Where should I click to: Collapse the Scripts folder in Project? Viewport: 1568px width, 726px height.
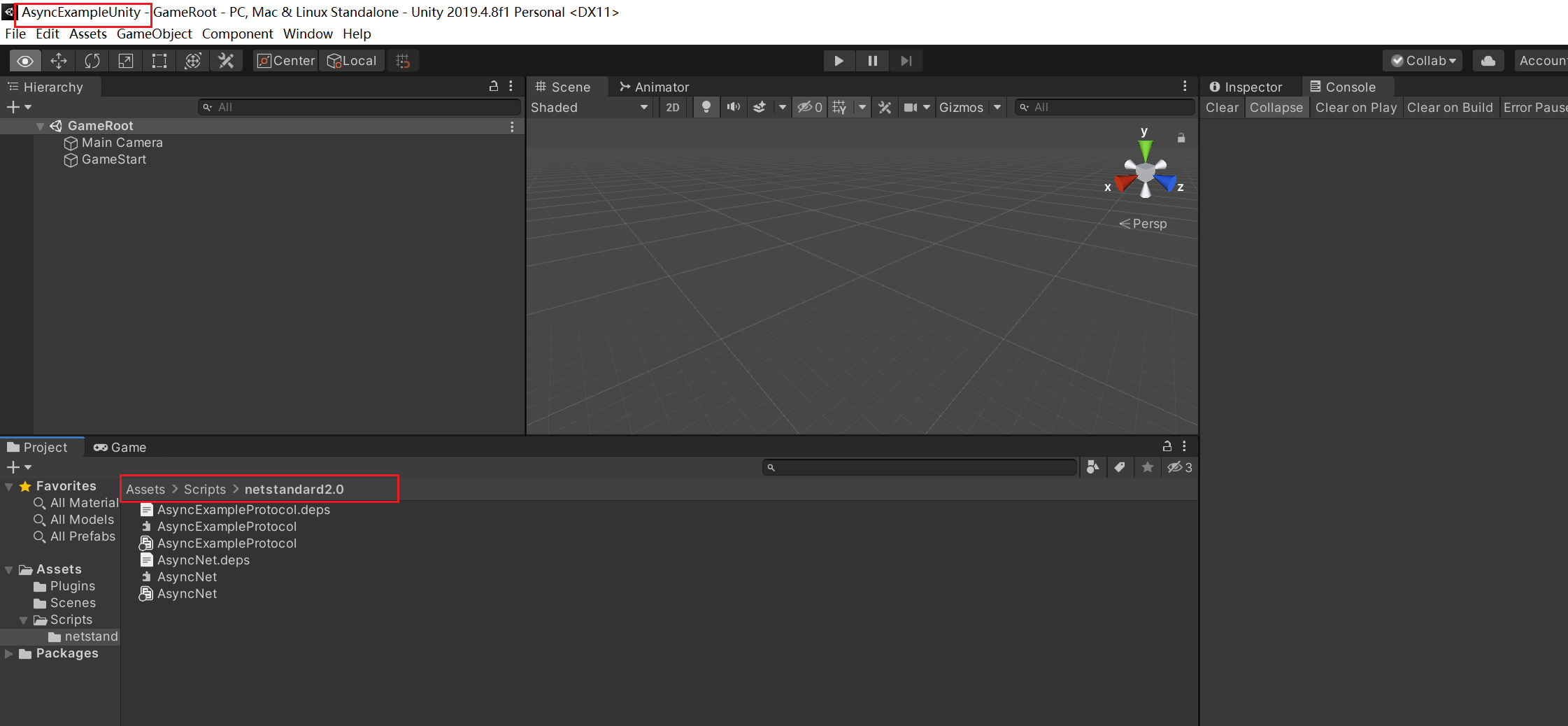[x=24, y=620]
